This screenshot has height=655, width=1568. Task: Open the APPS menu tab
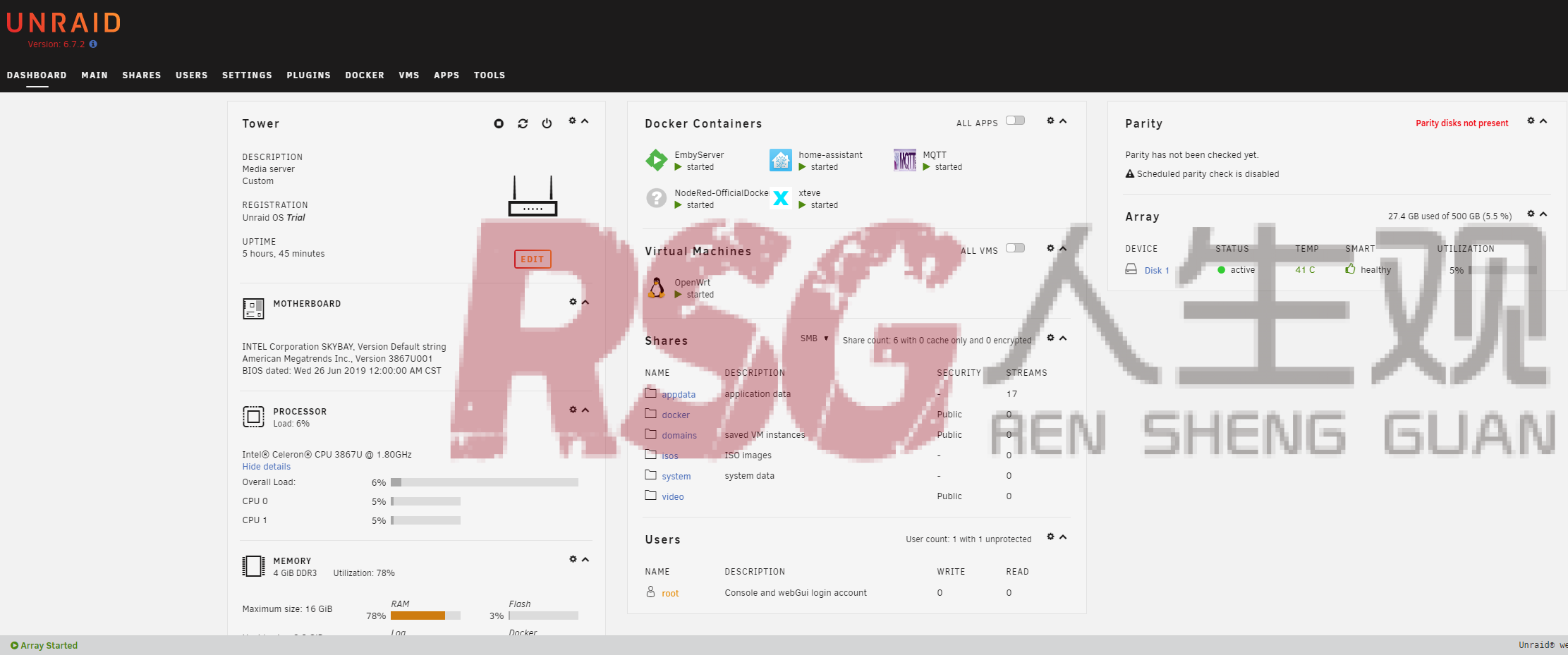446,75
